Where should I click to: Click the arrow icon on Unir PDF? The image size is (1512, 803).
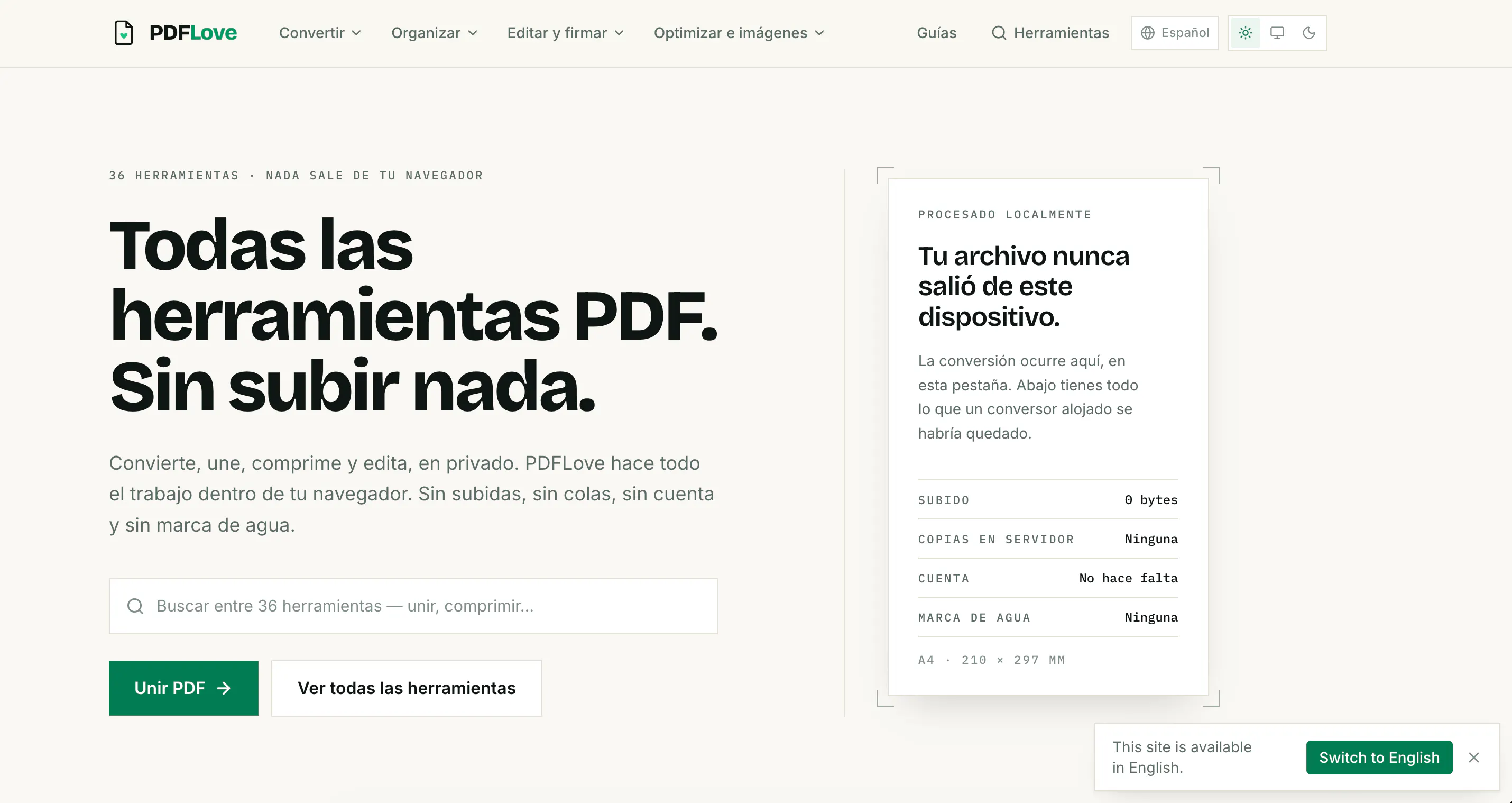pyautogui.click(x=224, y=688)
